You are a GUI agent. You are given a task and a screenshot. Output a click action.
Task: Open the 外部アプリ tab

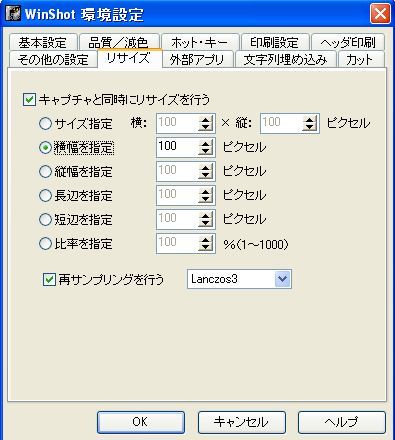point(198,59)
